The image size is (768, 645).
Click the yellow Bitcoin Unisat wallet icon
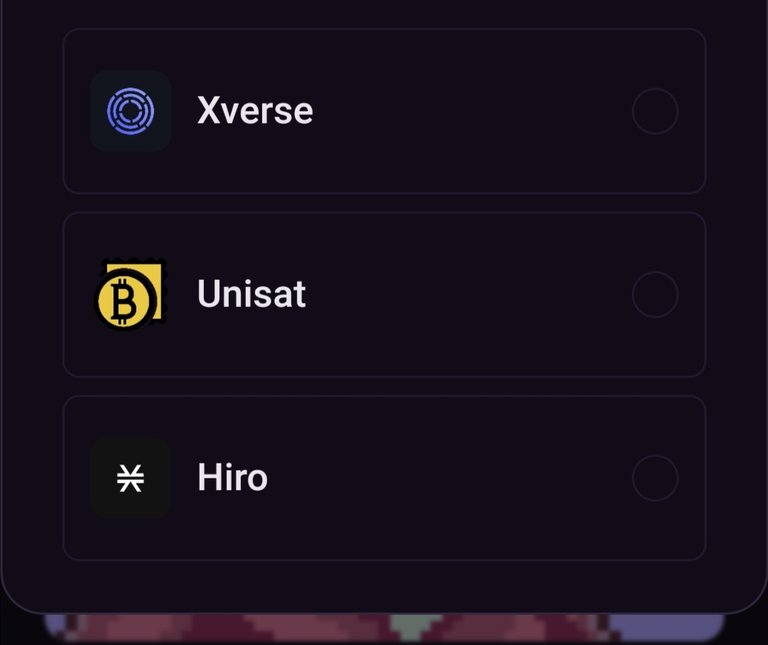click(131, 294)
